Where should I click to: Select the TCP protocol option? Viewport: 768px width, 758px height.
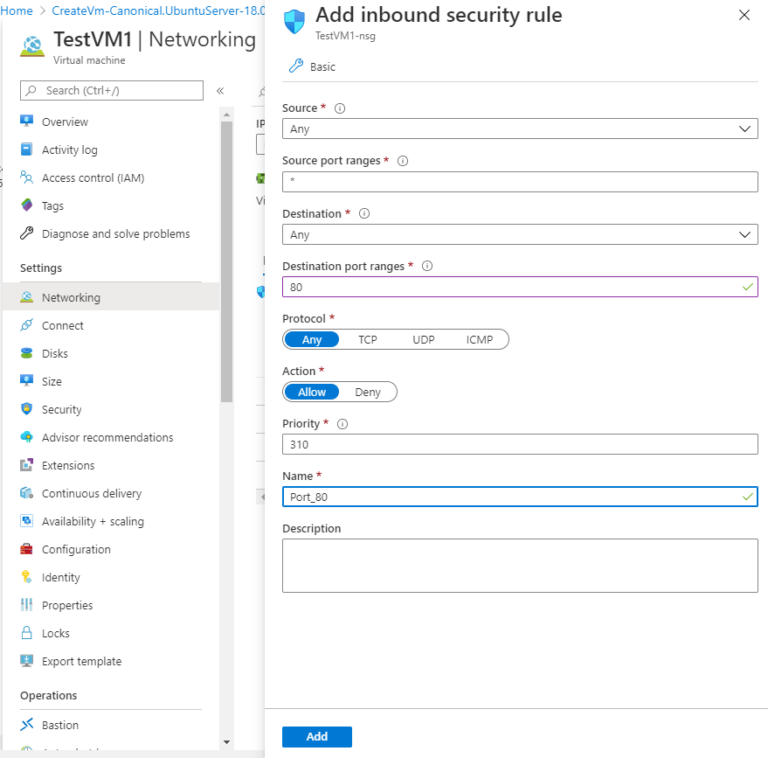367,339
